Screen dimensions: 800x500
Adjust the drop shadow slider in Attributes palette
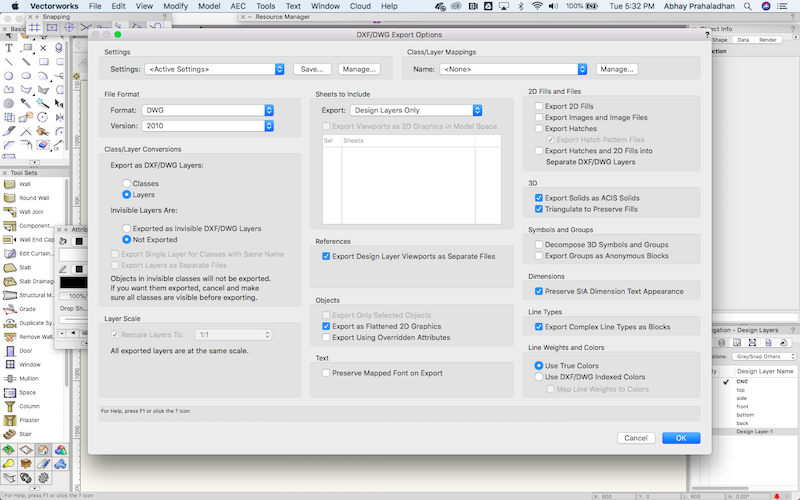tap(73, 319)
